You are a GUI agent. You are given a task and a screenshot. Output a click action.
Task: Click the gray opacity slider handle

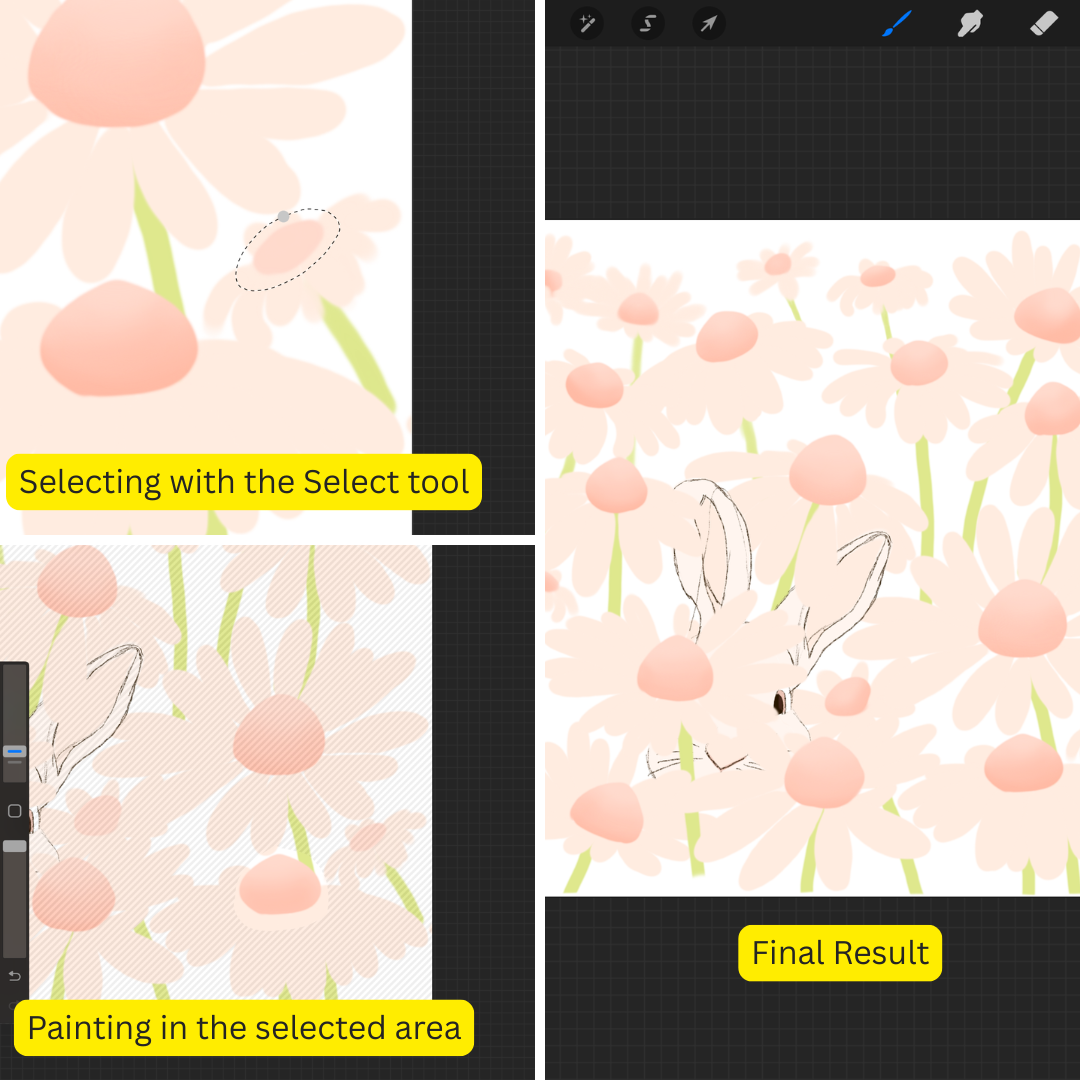click(14, 846)
